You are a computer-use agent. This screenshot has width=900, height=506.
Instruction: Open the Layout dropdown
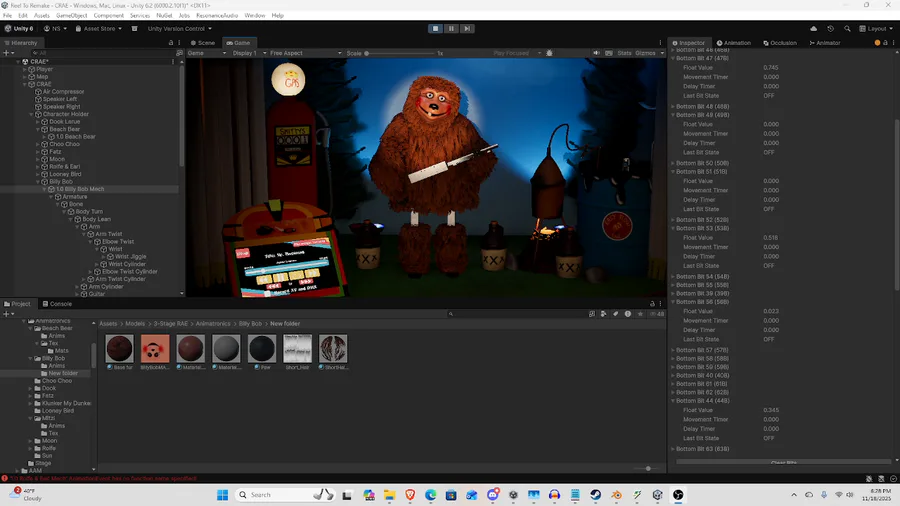(875, 29)
